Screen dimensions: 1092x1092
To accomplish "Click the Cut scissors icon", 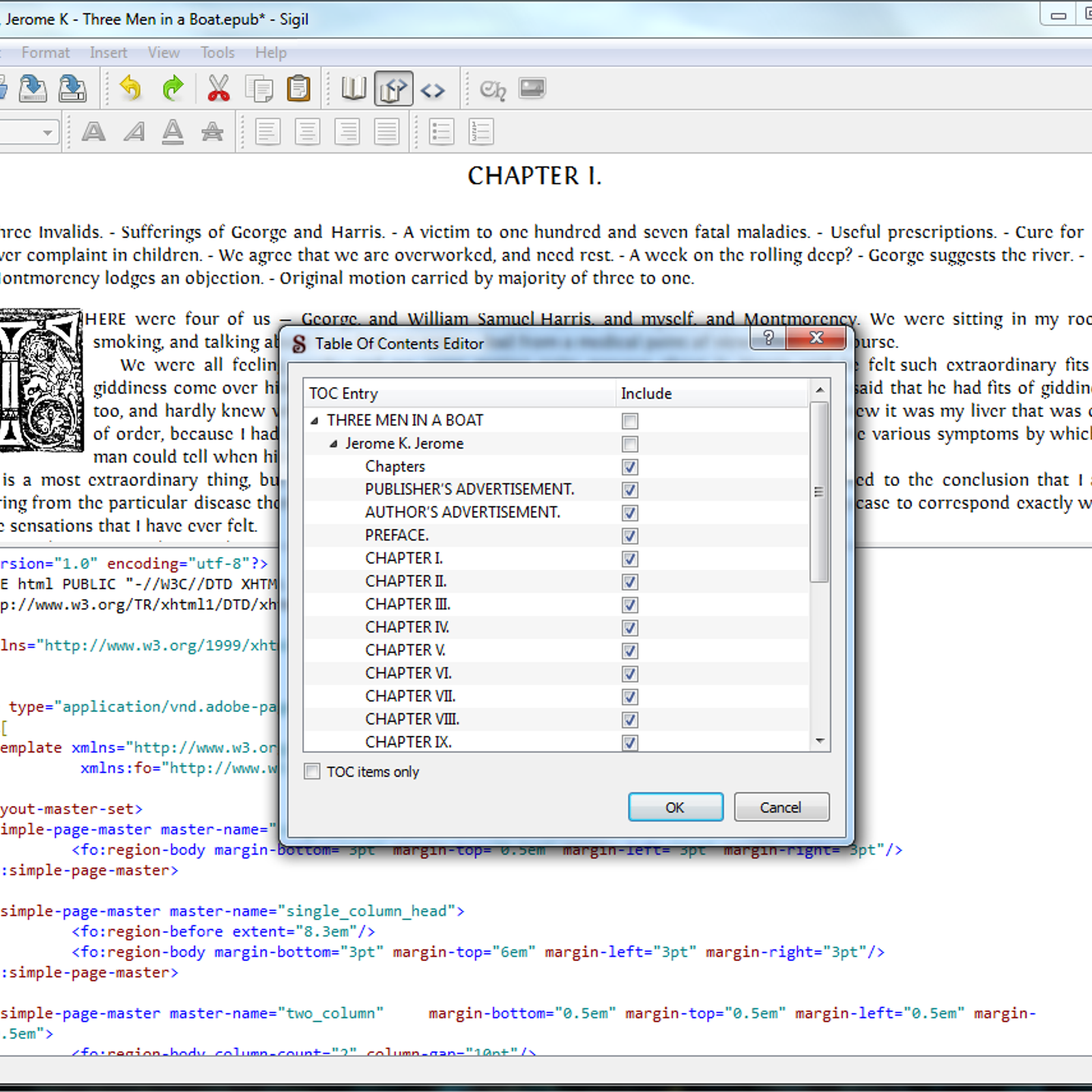I will tap(218, 89).
